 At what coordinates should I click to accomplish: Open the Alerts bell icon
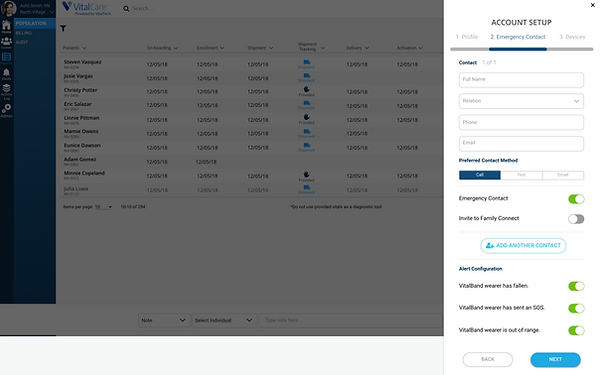[6, 74]
